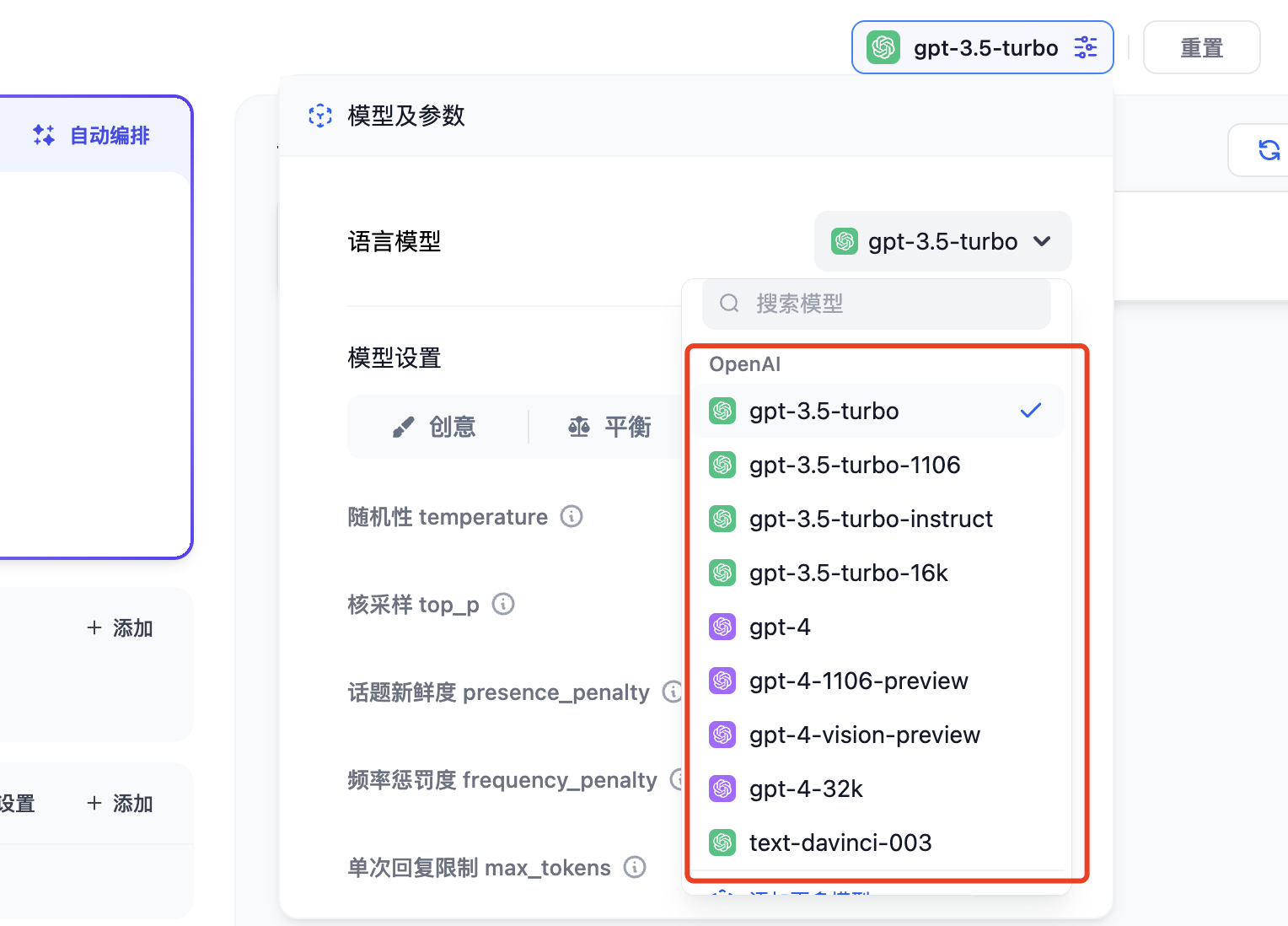Viewport: 1288px width, 926px height.
Task: Click the 搜索模型 search field
Action: coord(877,304)
